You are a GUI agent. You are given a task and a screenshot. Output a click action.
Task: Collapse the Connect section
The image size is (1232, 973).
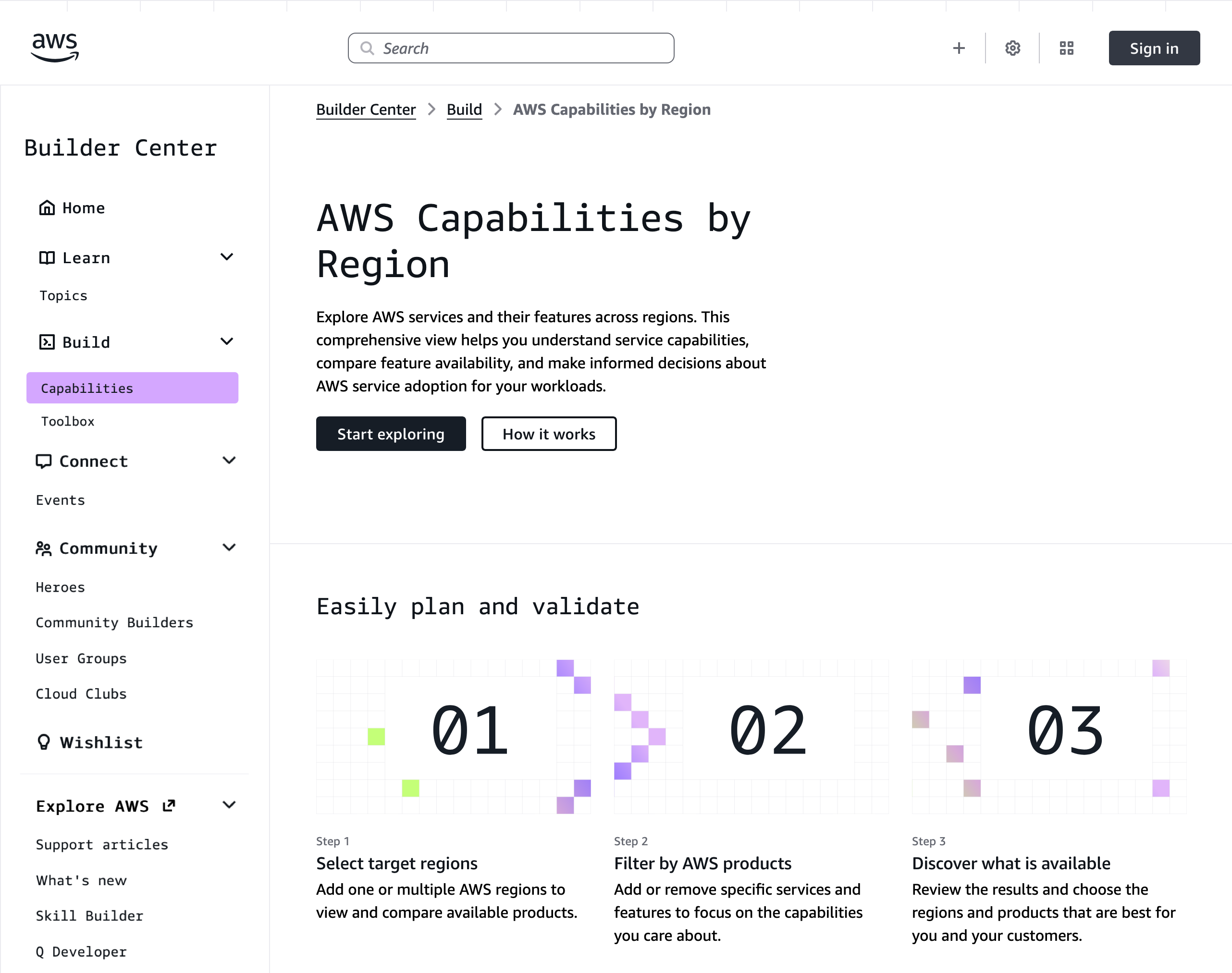229,460
